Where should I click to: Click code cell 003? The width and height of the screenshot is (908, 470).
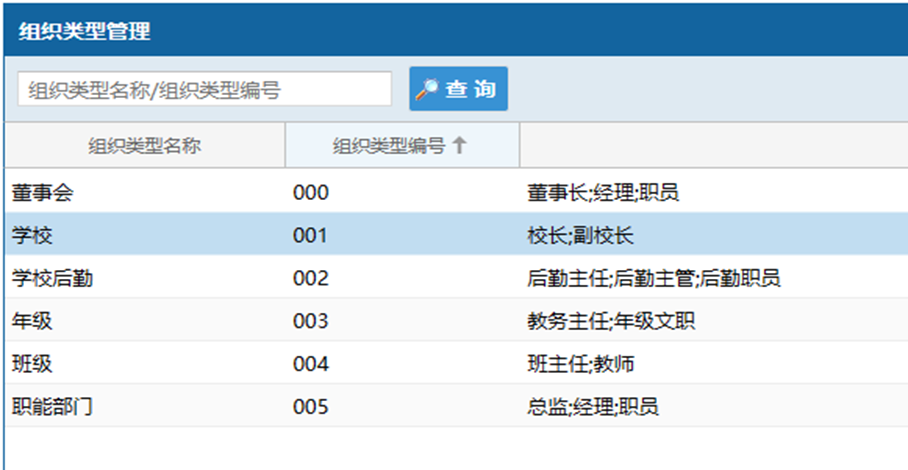click(310, 321)
